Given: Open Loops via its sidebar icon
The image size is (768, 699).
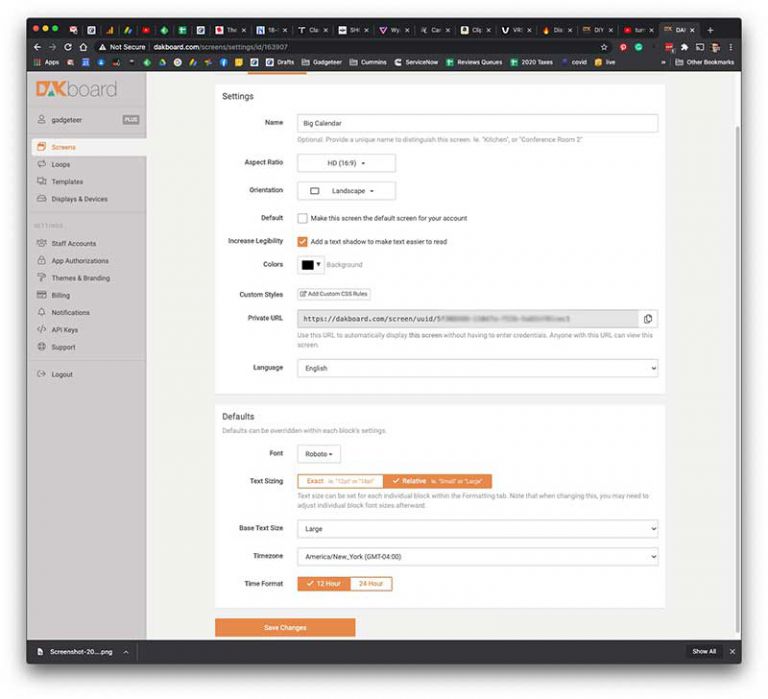Looking at the screenshot, I should tap(41, 164).
